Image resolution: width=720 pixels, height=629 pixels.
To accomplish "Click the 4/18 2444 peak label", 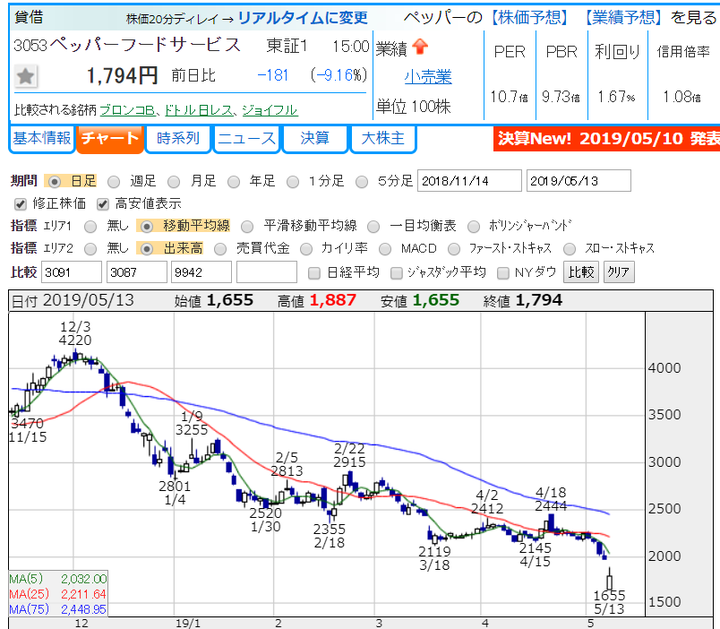I will [x=551, y=499].
